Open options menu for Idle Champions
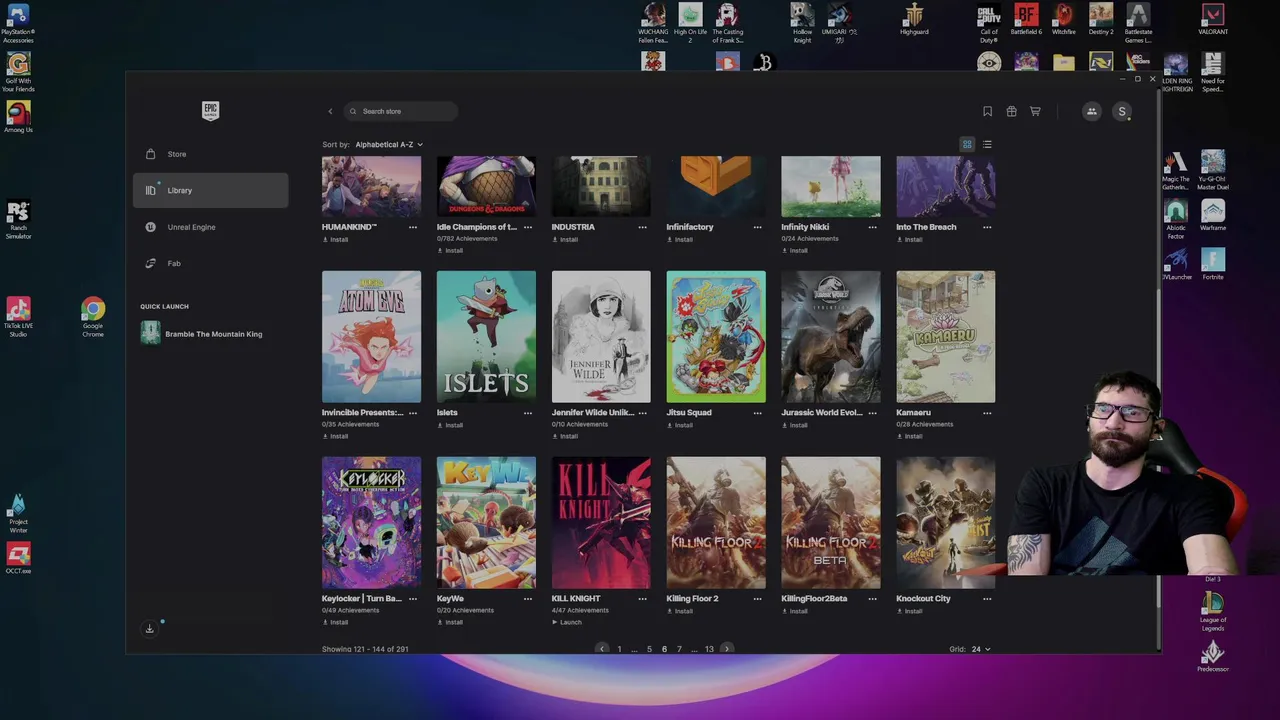 528,227
